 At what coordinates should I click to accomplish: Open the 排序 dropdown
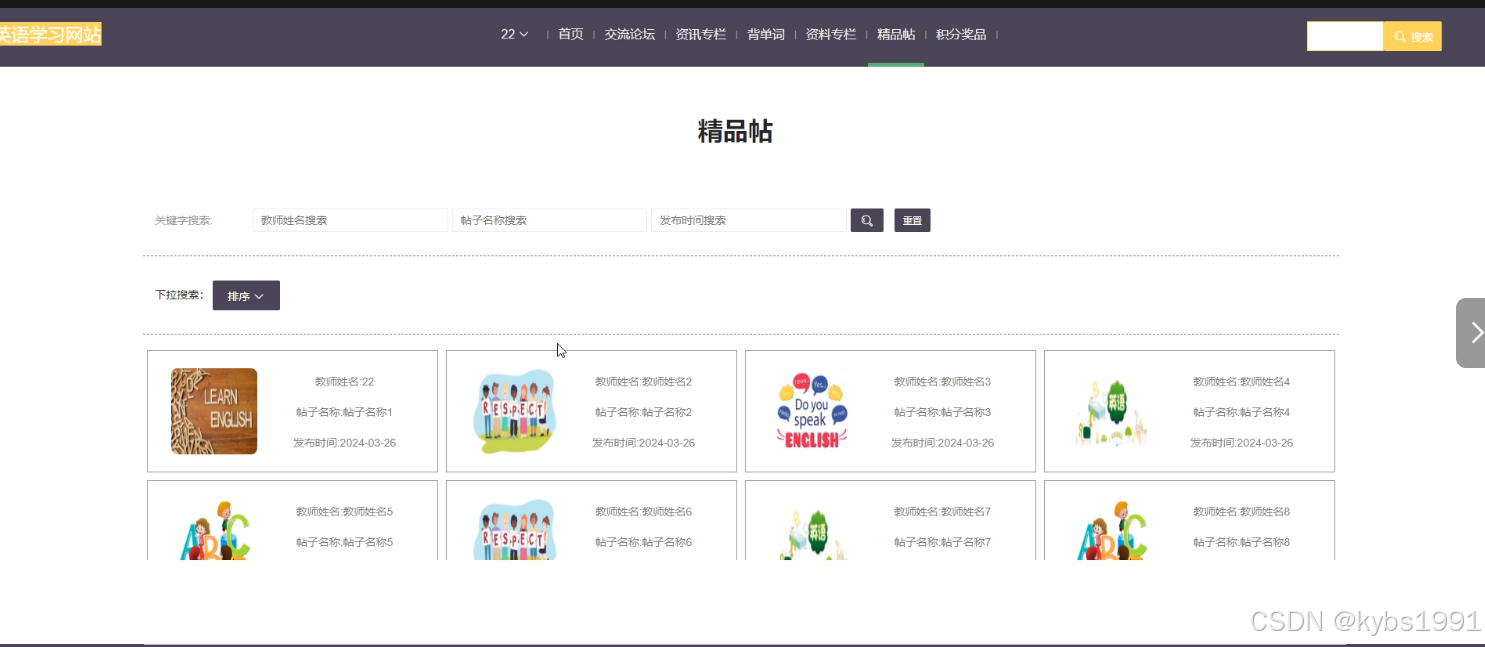coord(246,296)
